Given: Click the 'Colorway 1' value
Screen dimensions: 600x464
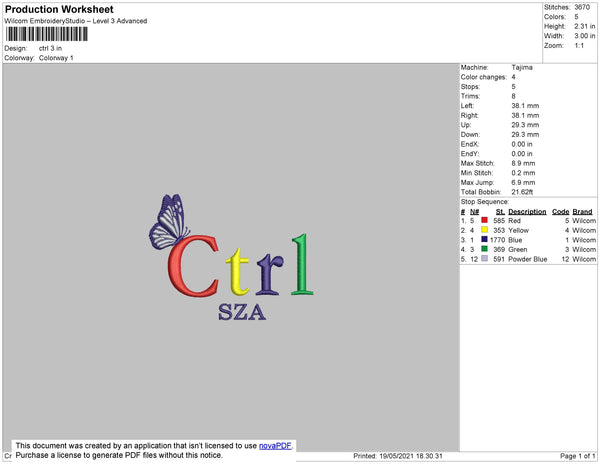Looking at the screenshot, I should 56,58.
